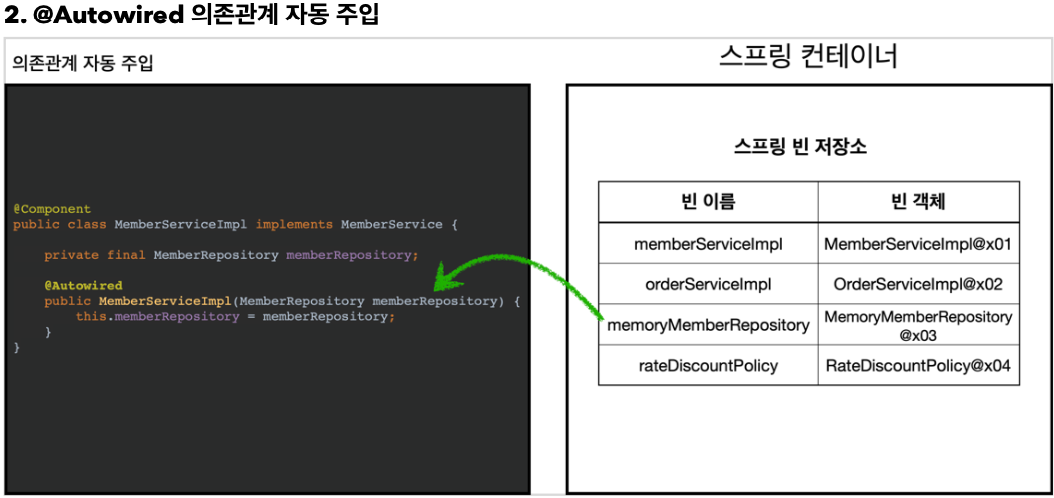Select the 'MemoryMemberRepository @x03' object cell
The width and height of the screenshot is (1054, 498).
coord(919,325)
